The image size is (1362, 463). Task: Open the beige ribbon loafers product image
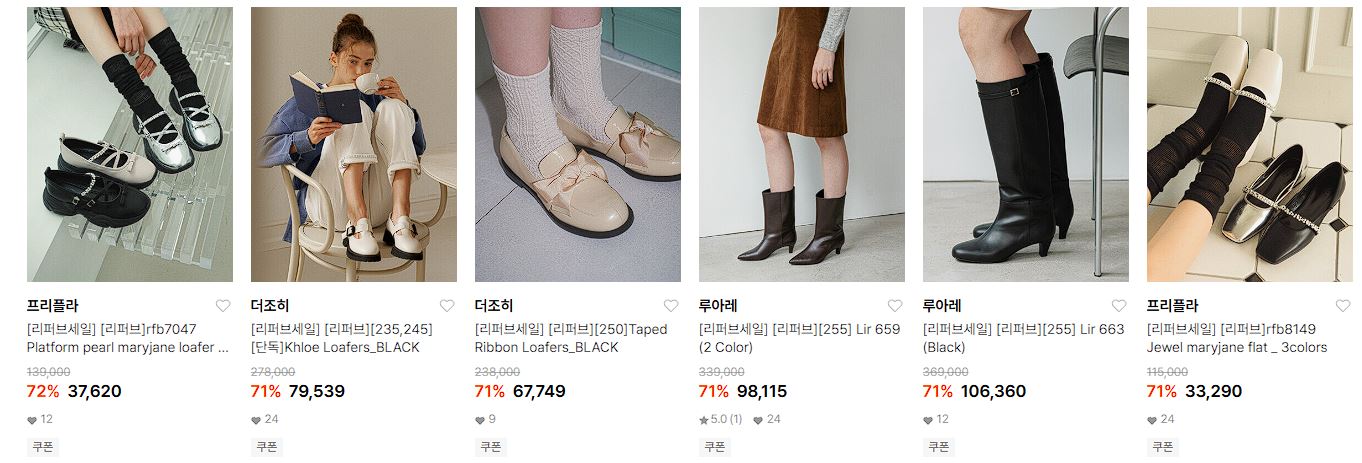pos(578,145)
